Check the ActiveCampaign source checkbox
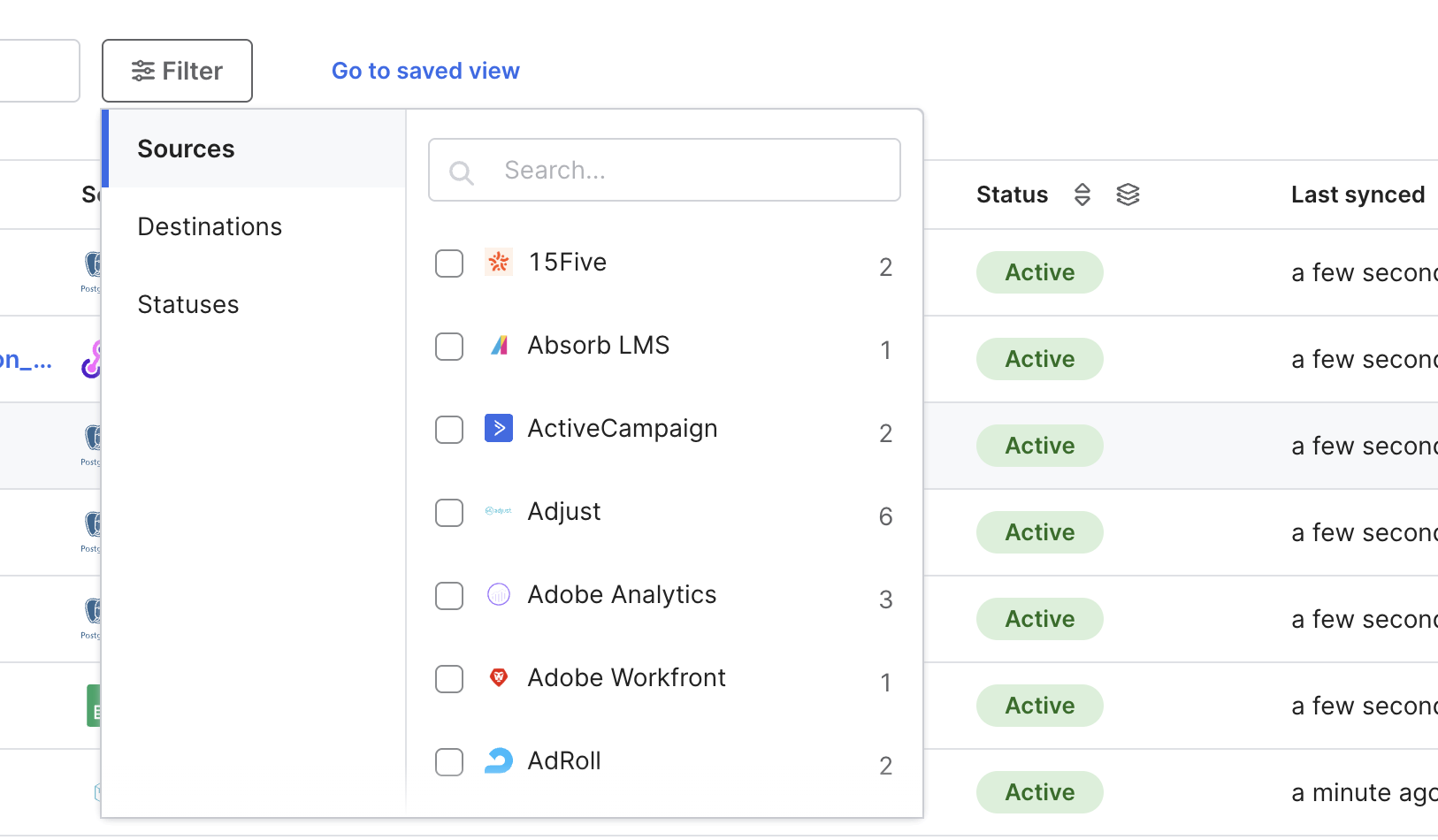Viewport: 1438px width, 840px height. pos(449,429)
